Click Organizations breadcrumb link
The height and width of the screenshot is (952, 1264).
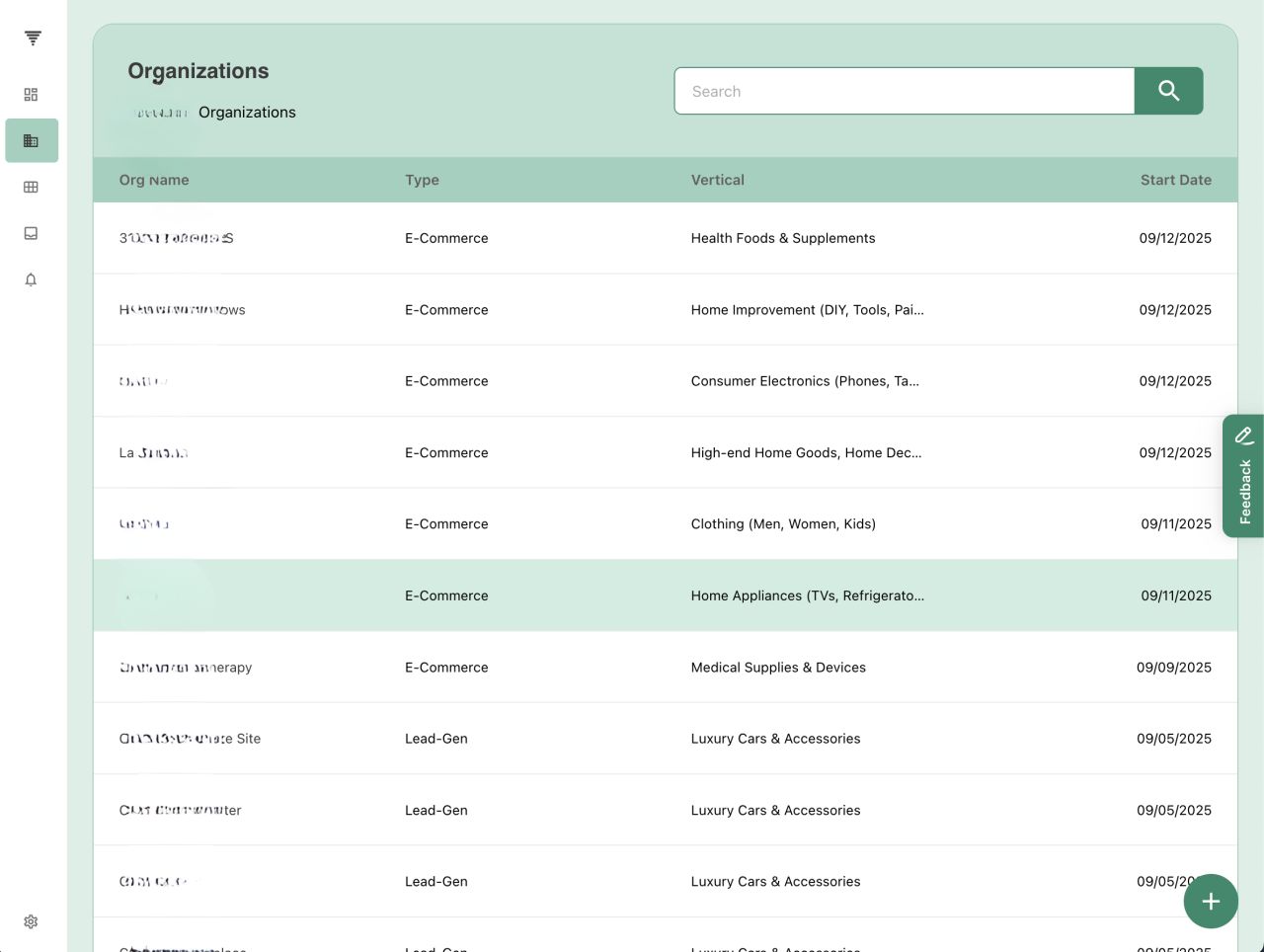coord(247,113)
